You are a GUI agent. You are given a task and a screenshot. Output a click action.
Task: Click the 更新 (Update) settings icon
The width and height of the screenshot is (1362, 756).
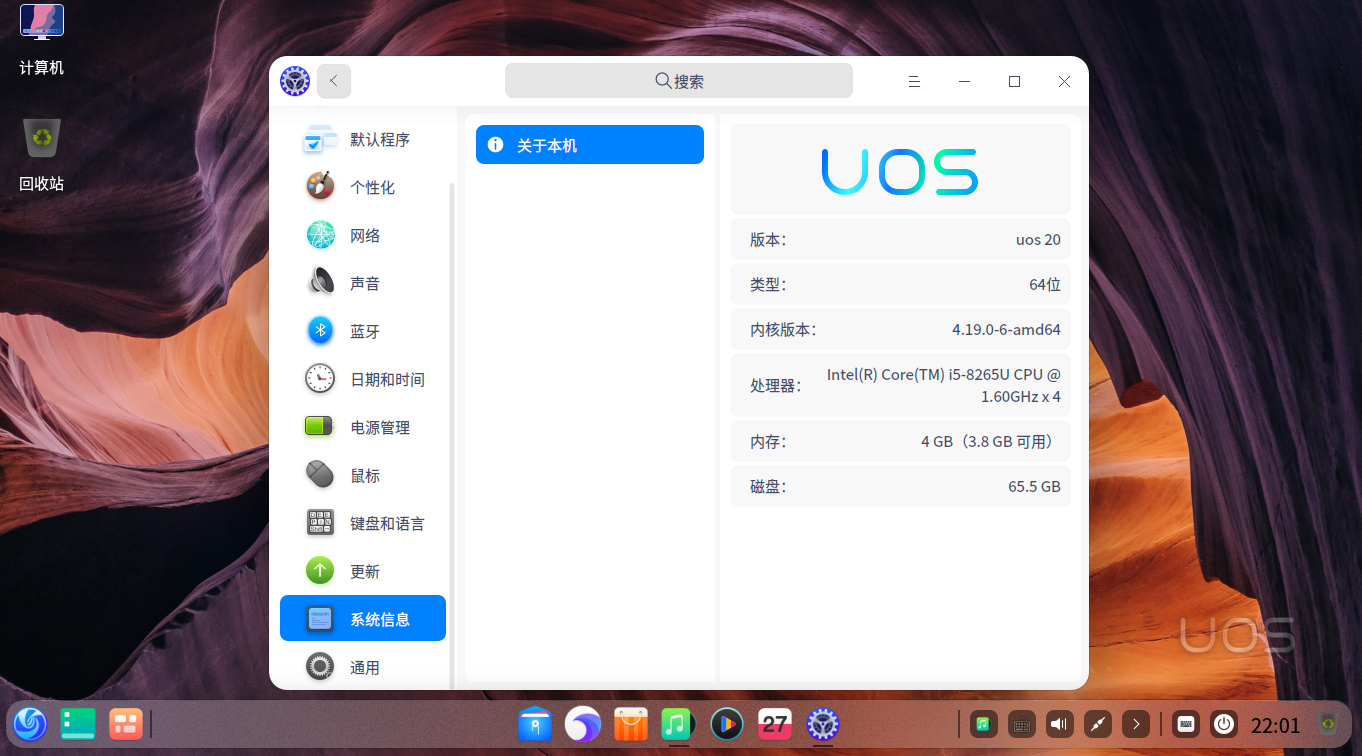pyautogui.click(x=320, y=571)
